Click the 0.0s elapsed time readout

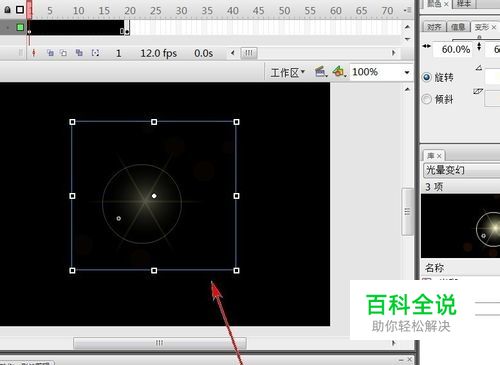204,53
